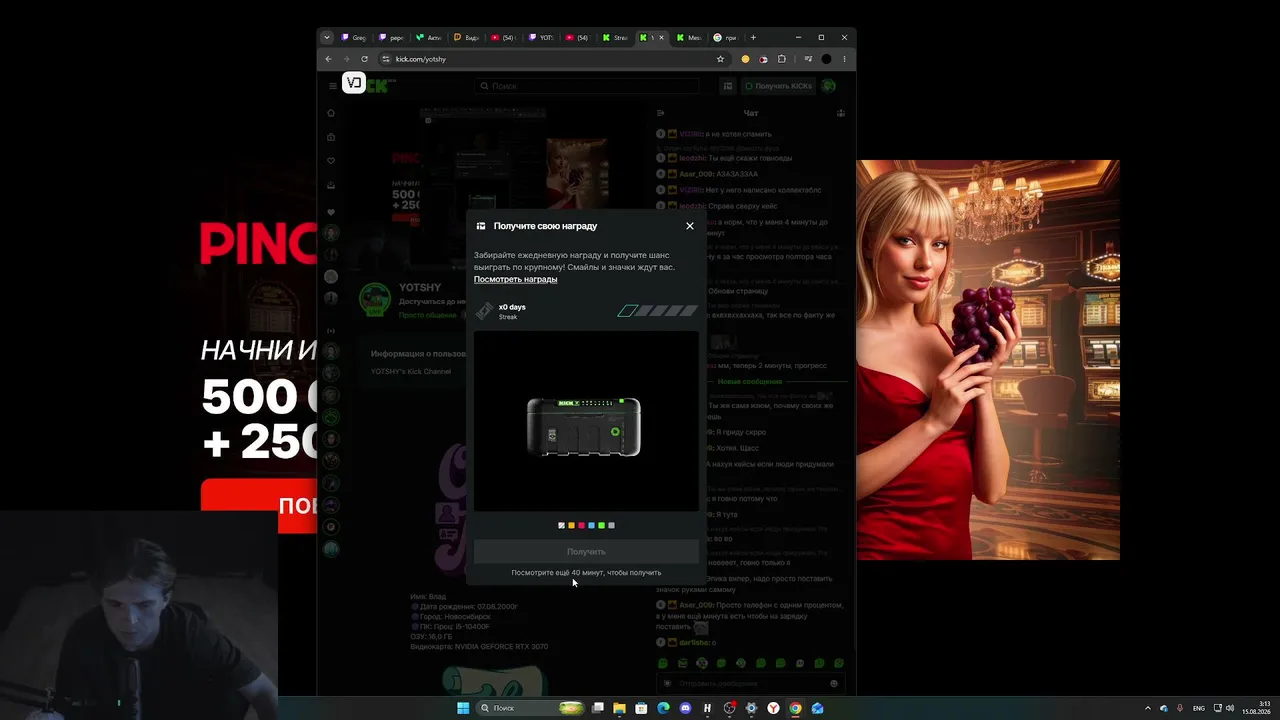This screenshot has height=720, width=1280.
Task: Close the daily reward dialog
Action: tap(690, 226)
